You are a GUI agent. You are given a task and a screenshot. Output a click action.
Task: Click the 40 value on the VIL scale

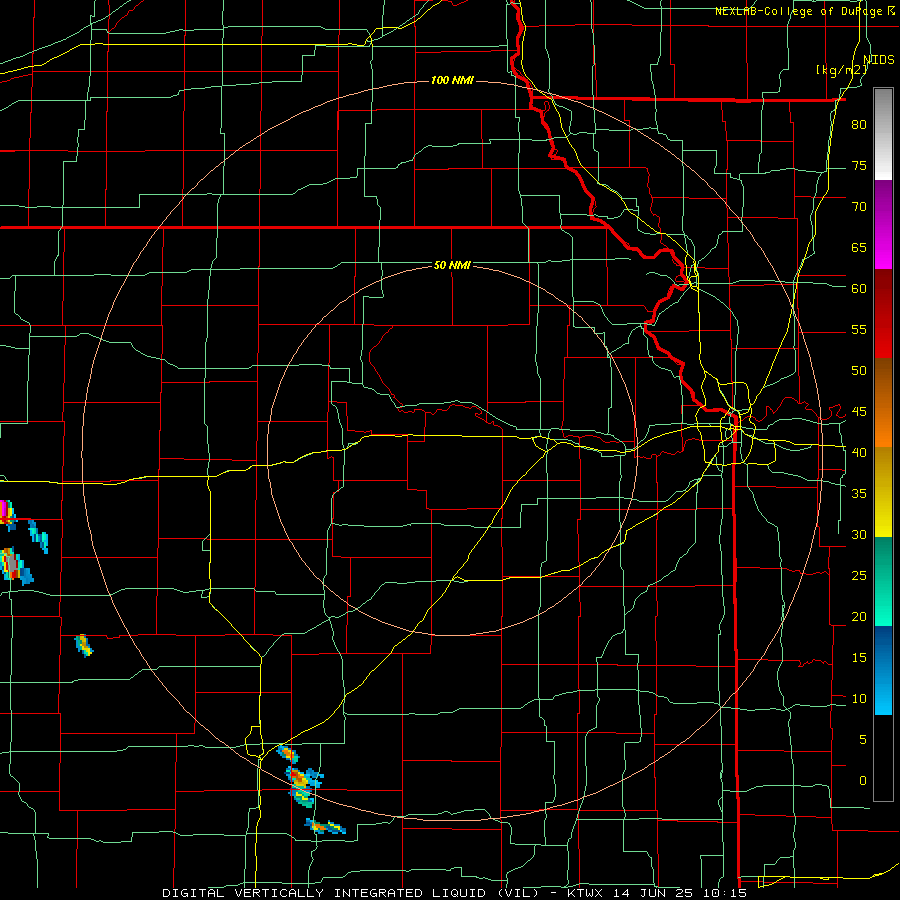pos(859,452)
